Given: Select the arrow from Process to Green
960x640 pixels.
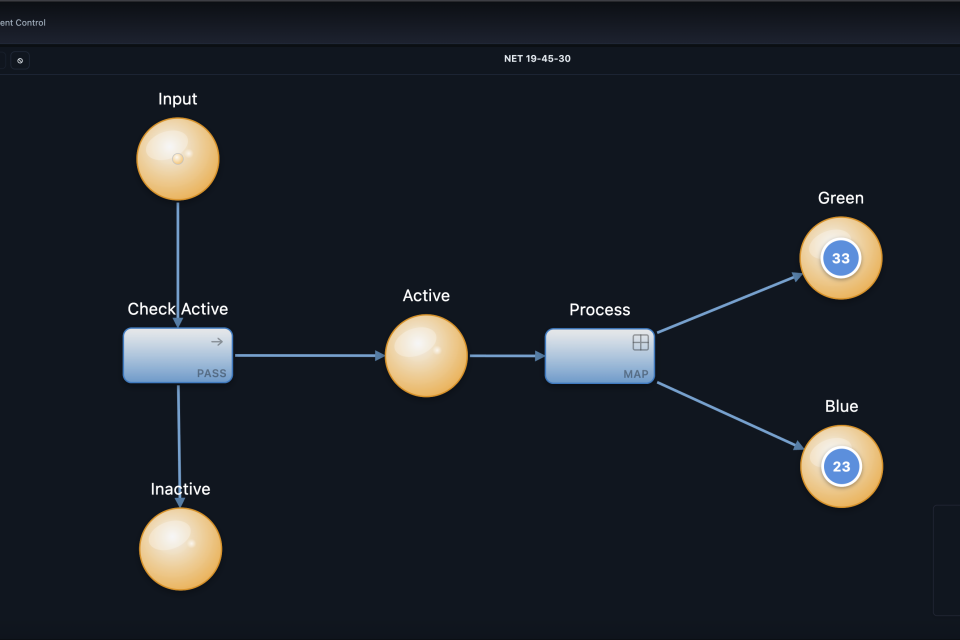Looking at the screenshot, I should (x=728, y=303).
